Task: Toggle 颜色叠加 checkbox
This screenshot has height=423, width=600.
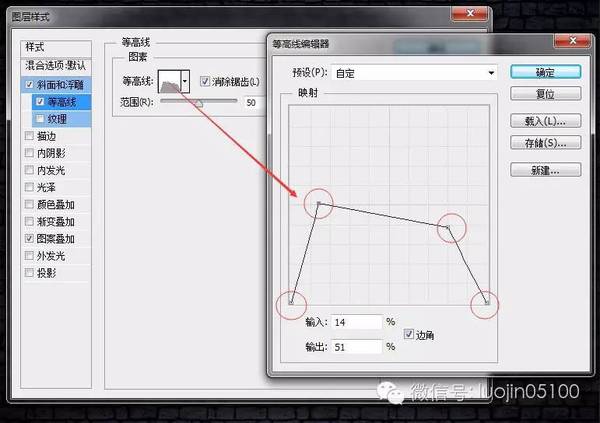Action: (x=29, y=204)
